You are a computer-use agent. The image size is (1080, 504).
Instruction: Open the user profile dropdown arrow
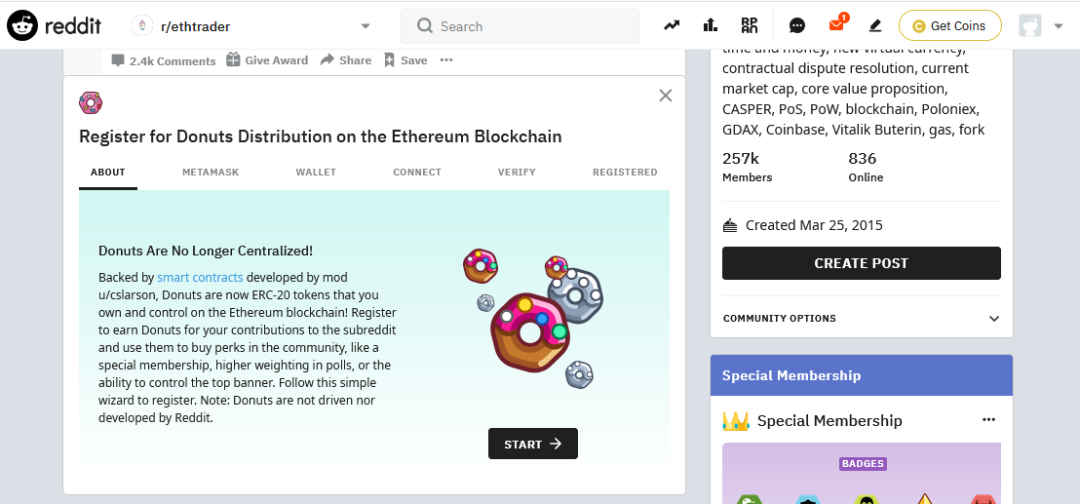click(1059, 26)
